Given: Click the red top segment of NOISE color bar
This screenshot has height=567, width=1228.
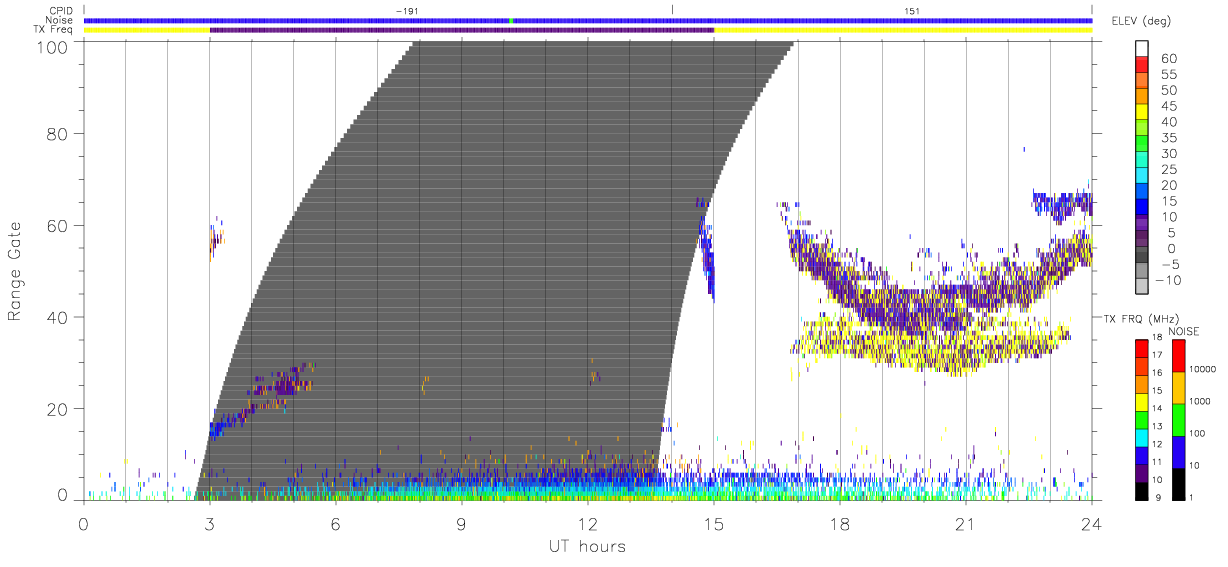Looking at the screenshot, I should (x=1178, y=355).
